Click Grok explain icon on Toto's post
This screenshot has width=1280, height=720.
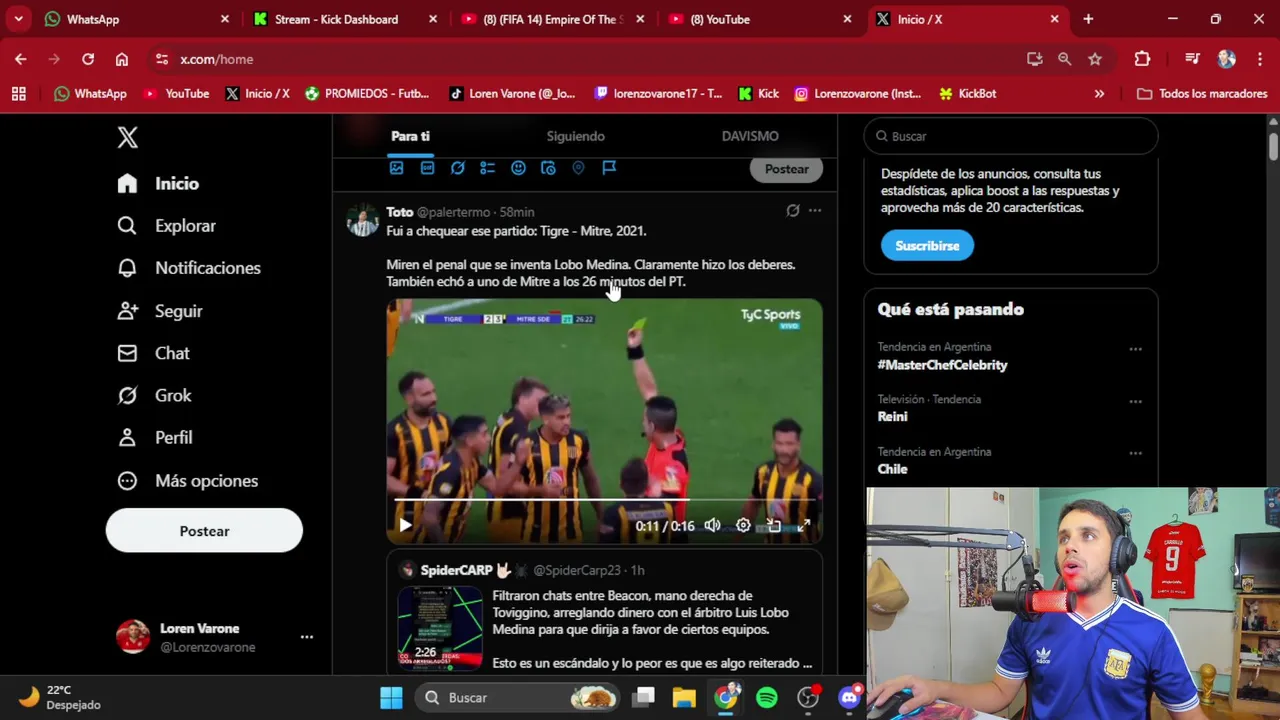[793, 211]
